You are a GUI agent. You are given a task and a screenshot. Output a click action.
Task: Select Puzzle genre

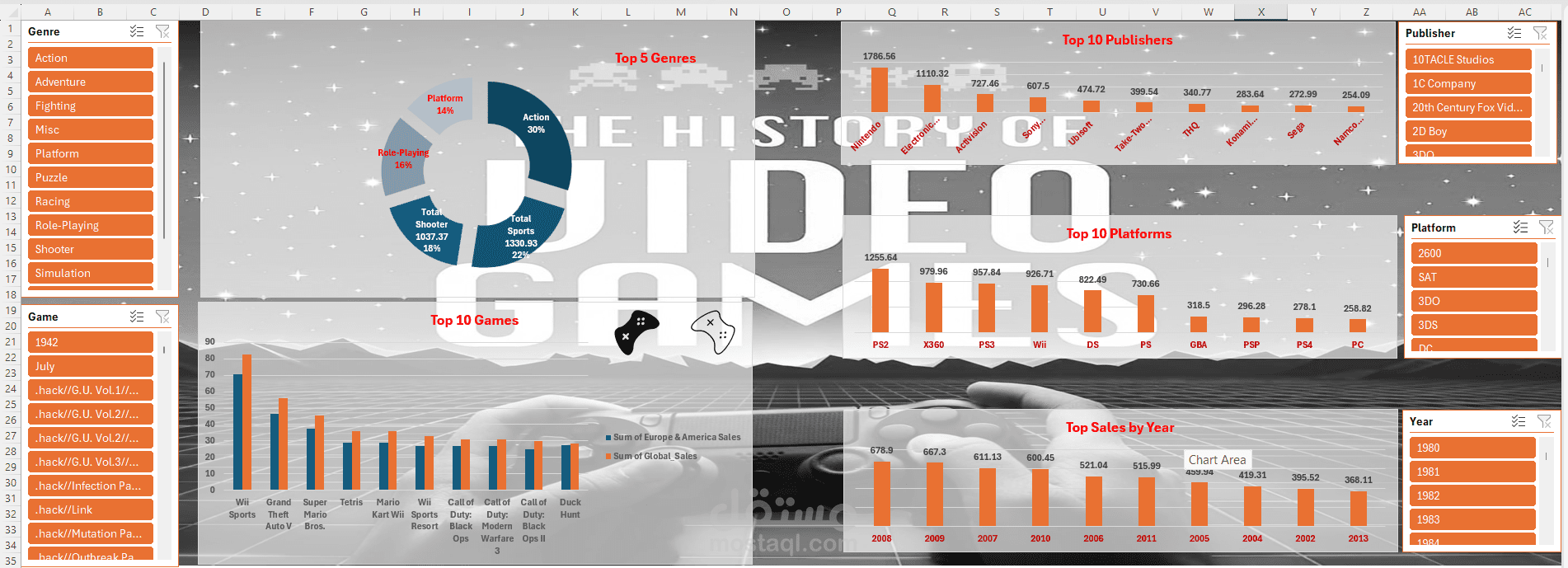pos(91,177)
